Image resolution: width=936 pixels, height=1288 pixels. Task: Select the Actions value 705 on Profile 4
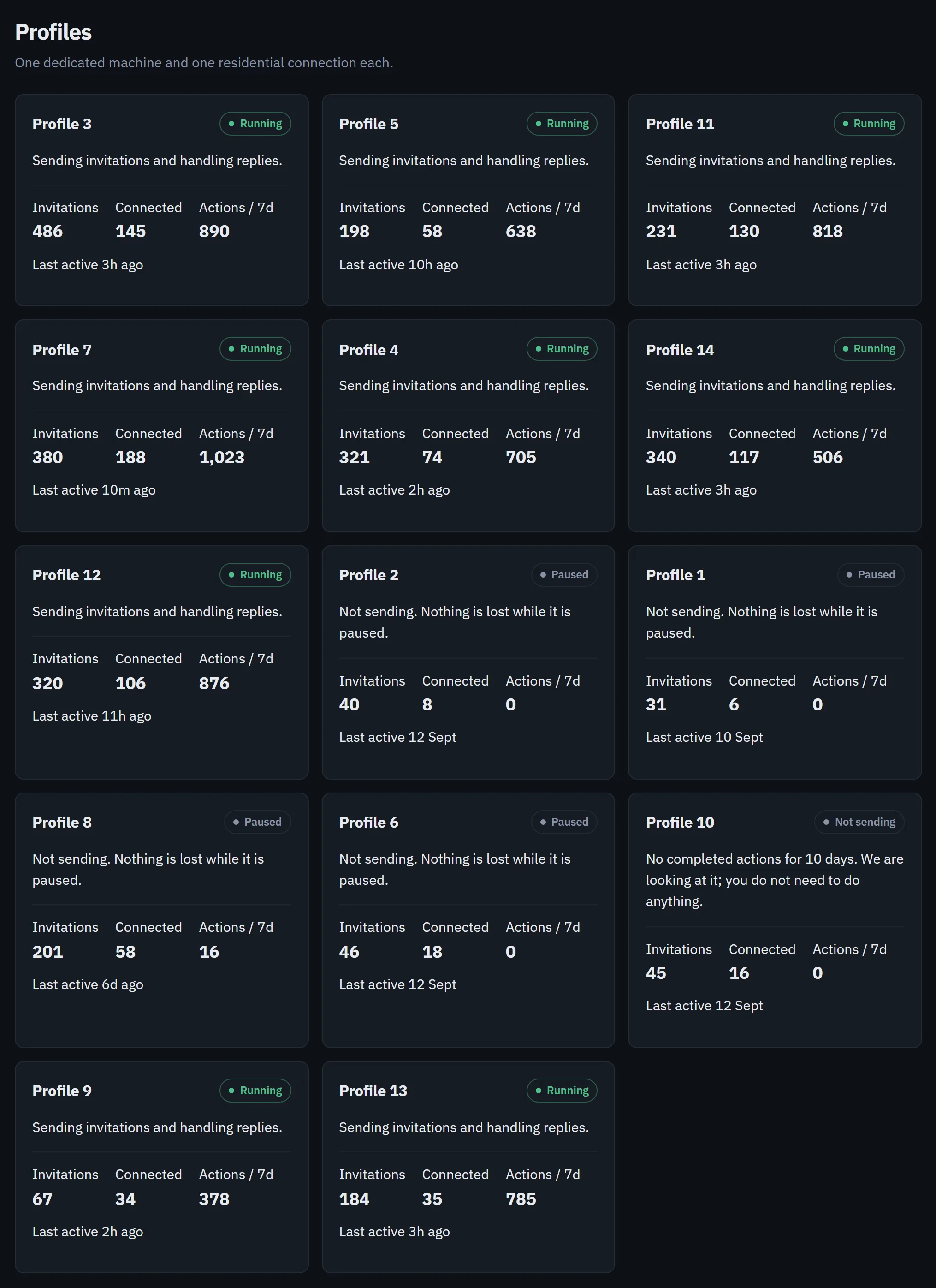pos(521,458)
